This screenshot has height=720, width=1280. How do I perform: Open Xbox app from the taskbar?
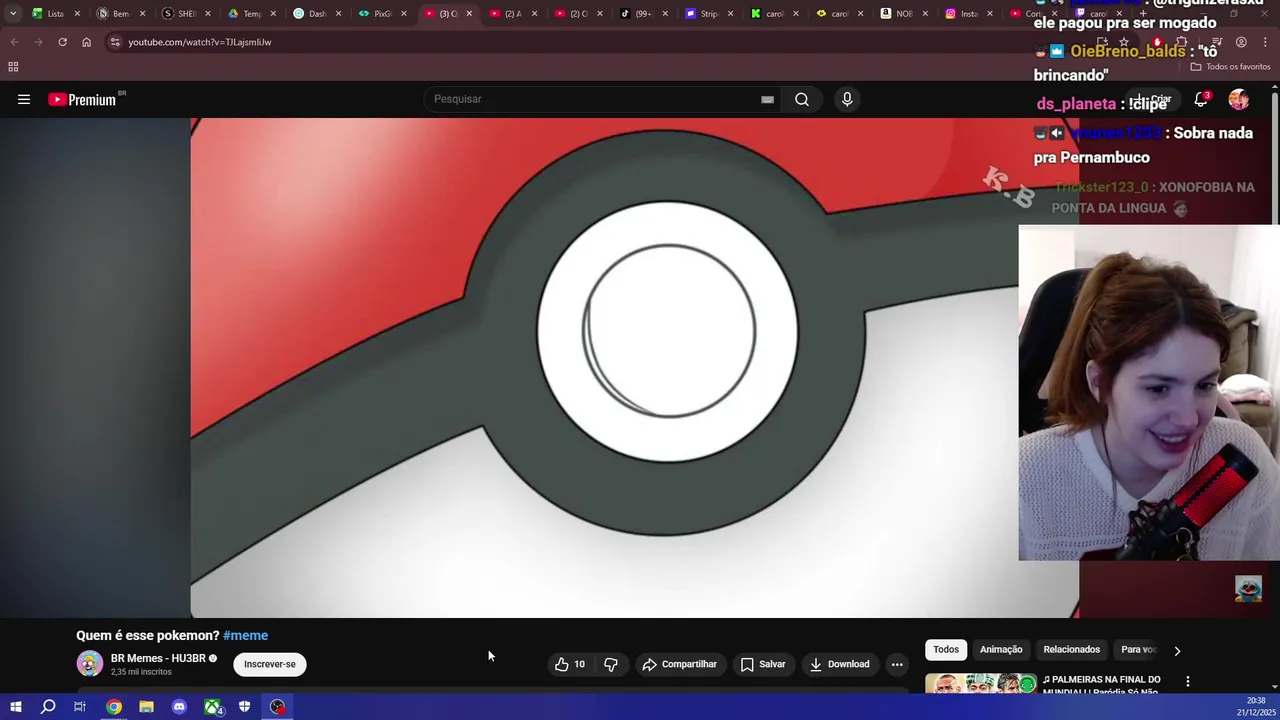click(213, 707)
